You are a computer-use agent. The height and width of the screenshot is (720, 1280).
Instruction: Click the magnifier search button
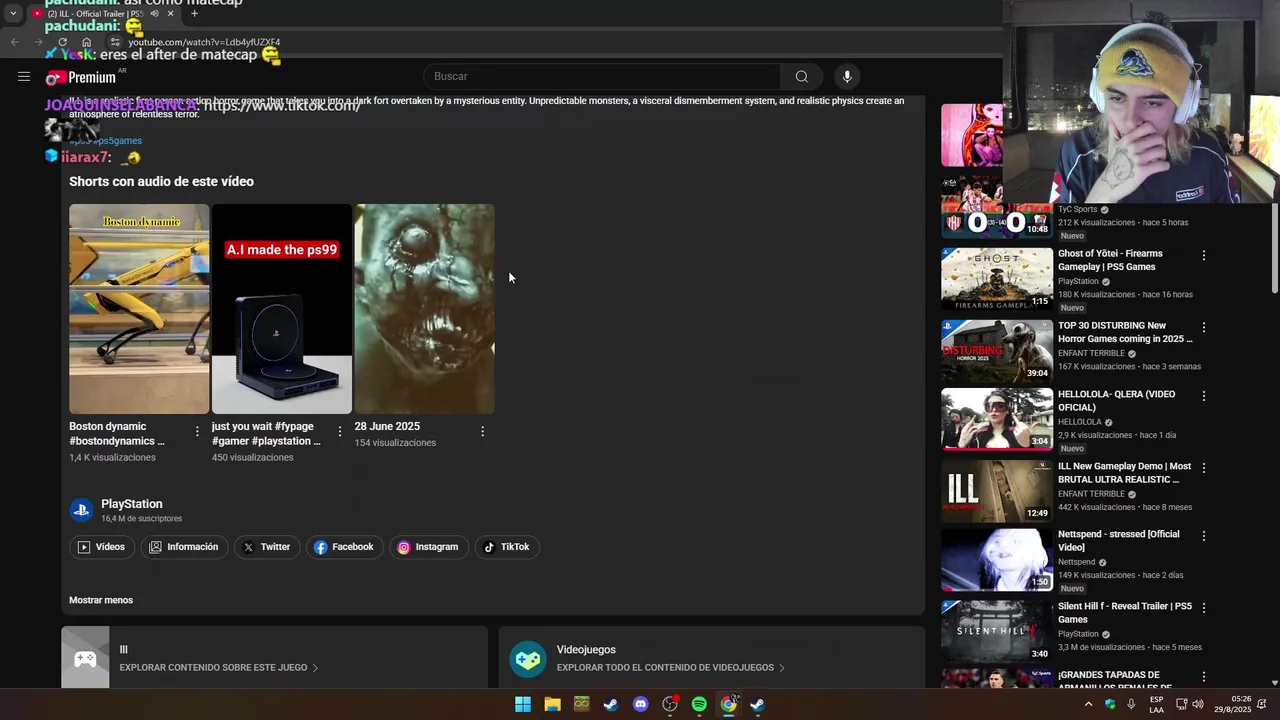(x=802, y=76)
